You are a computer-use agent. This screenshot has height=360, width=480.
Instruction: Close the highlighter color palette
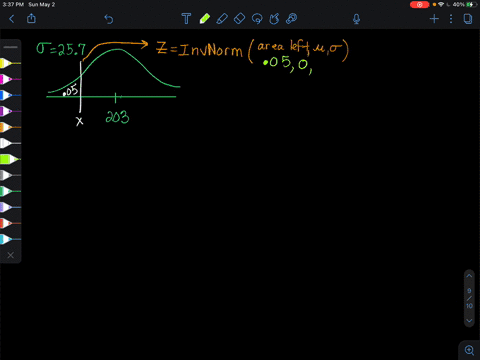click(11, 255)
